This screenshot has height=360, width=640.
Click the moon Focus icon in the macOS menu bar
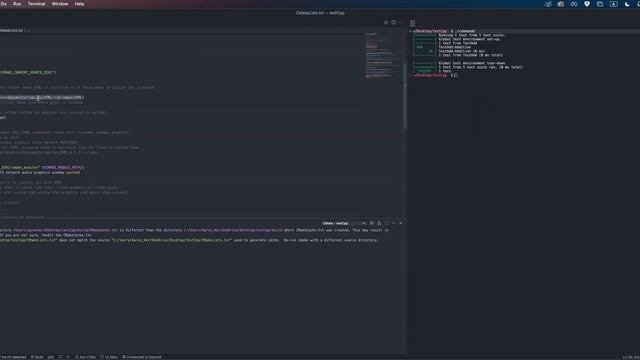point(627,4)
